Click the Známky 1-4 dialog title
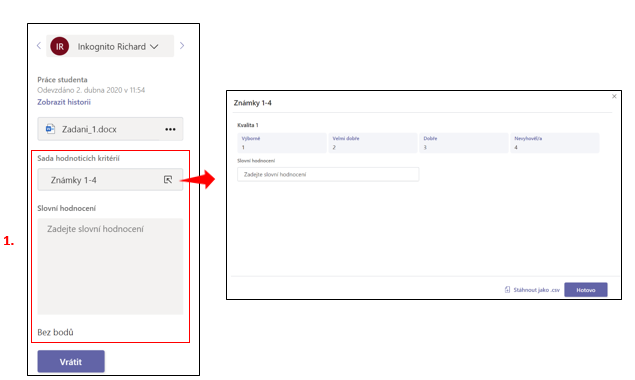The width and height of the screenshot is (635, 380). click(252, 103)
